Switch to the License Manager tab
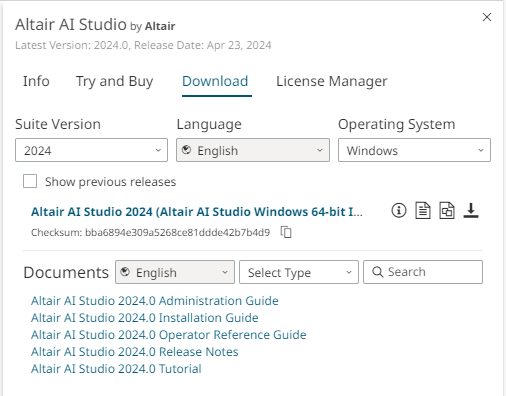Screen dimensions: 506x396 tap(332, 81)
